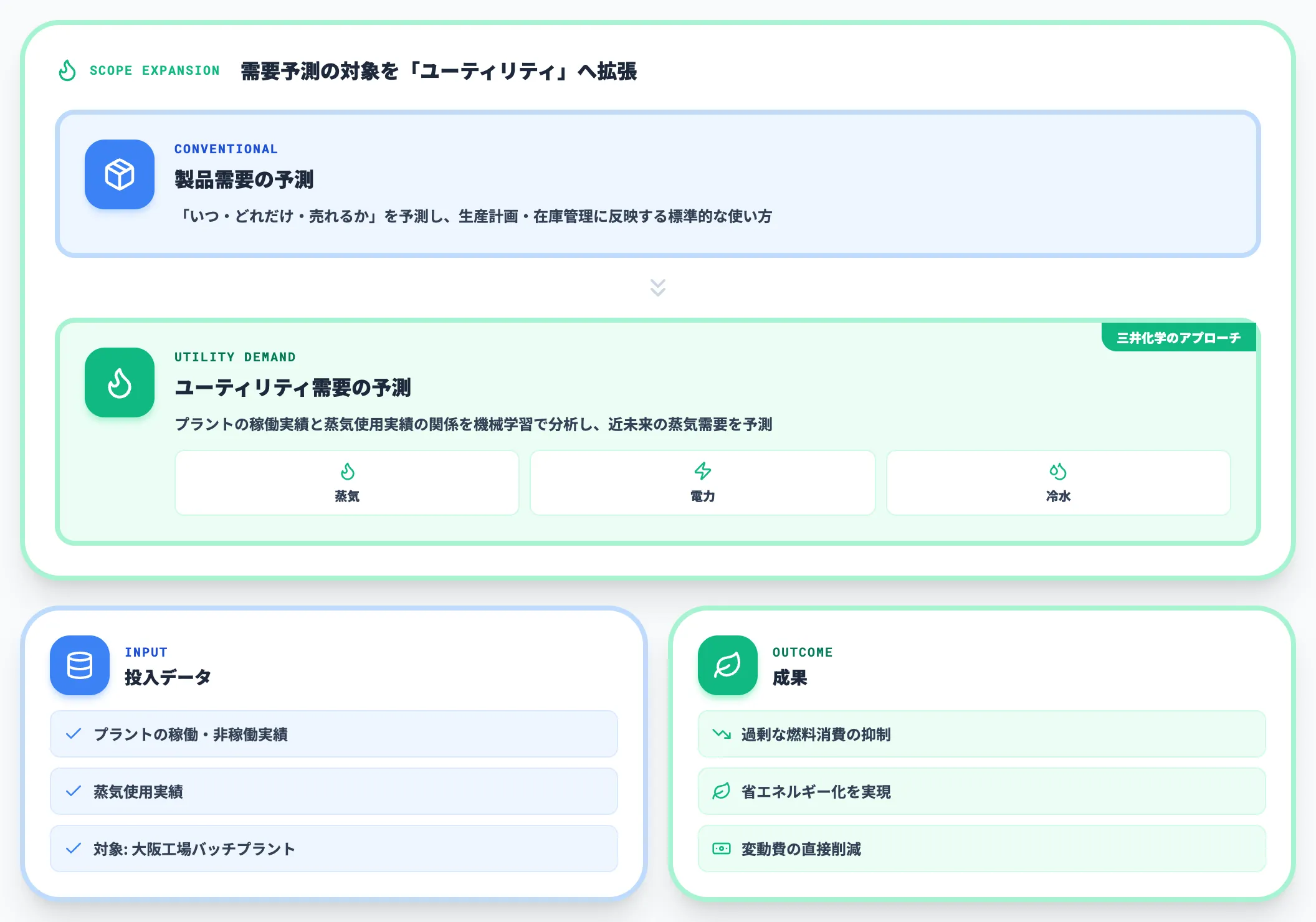Click the SCOPE EXPANSION label
1316x922 pixels.
pos(155,70)
